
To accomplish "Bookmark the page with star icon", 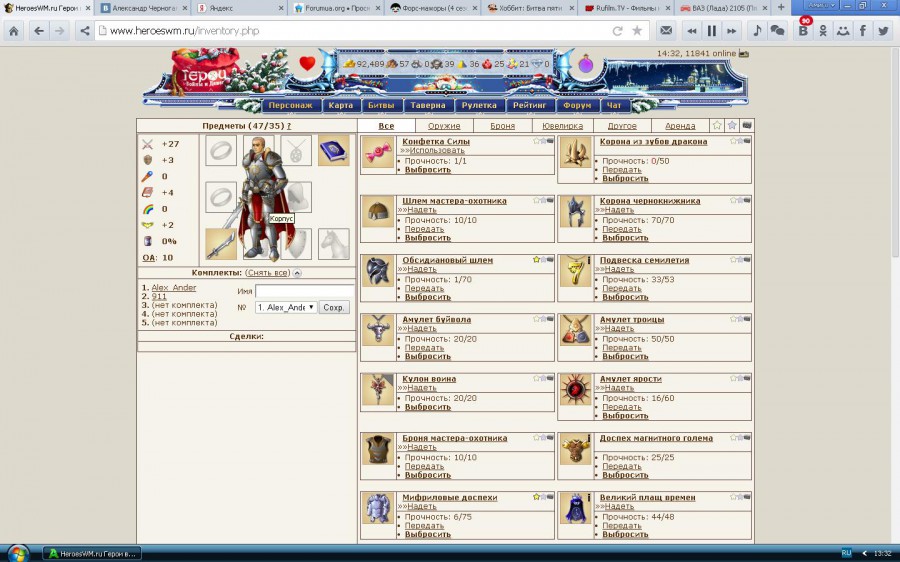I will 637,31.
